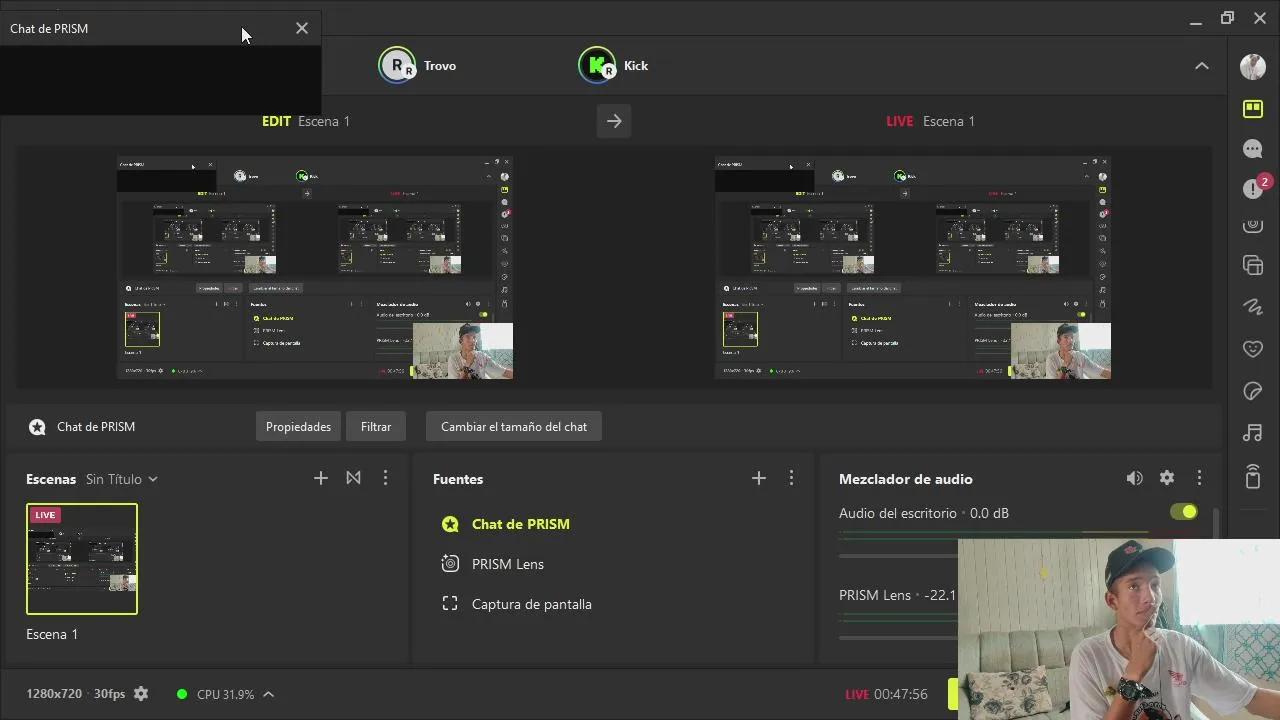Click the Propiedades button
Screen dimensions: 1280x720
[298, 427]
